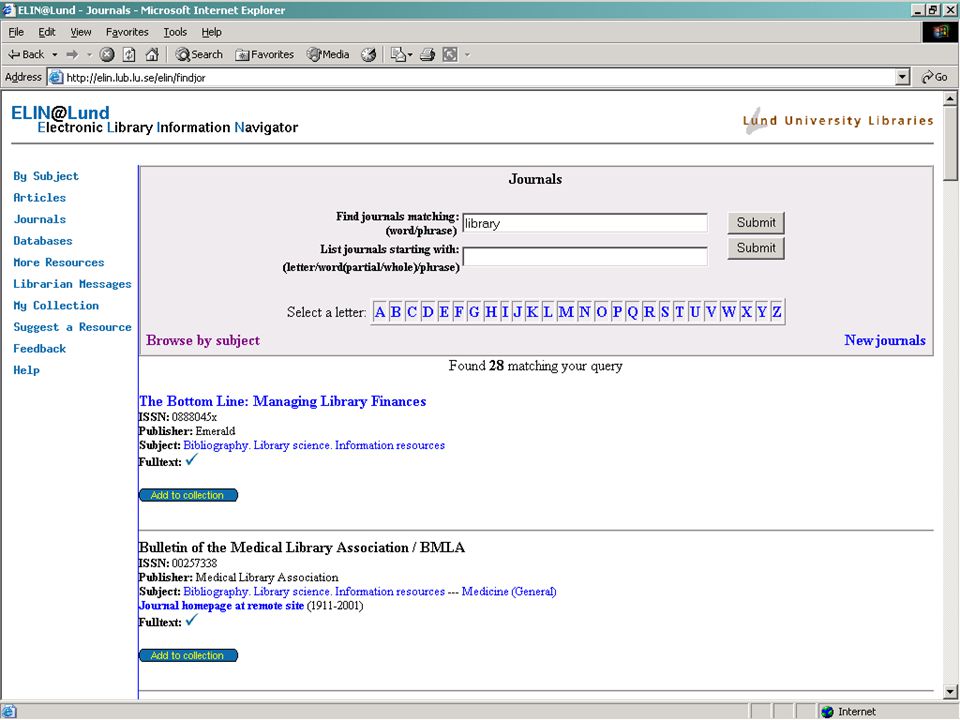
Task: Open the Media toolbar button
Action: pos(328,54)
